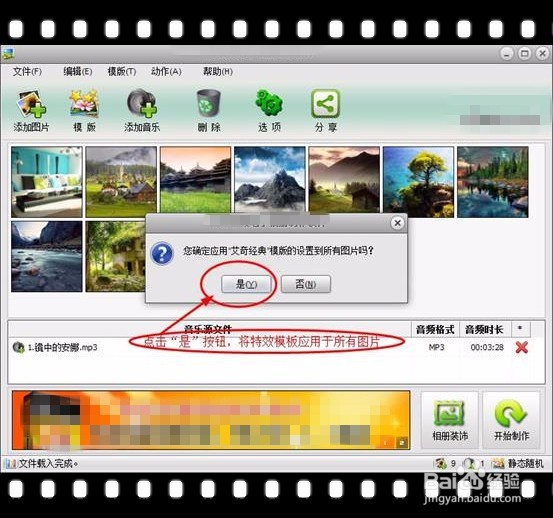Click the 音频格式 column header
This screenshot has height=518, width=553.
pos(435,330)
